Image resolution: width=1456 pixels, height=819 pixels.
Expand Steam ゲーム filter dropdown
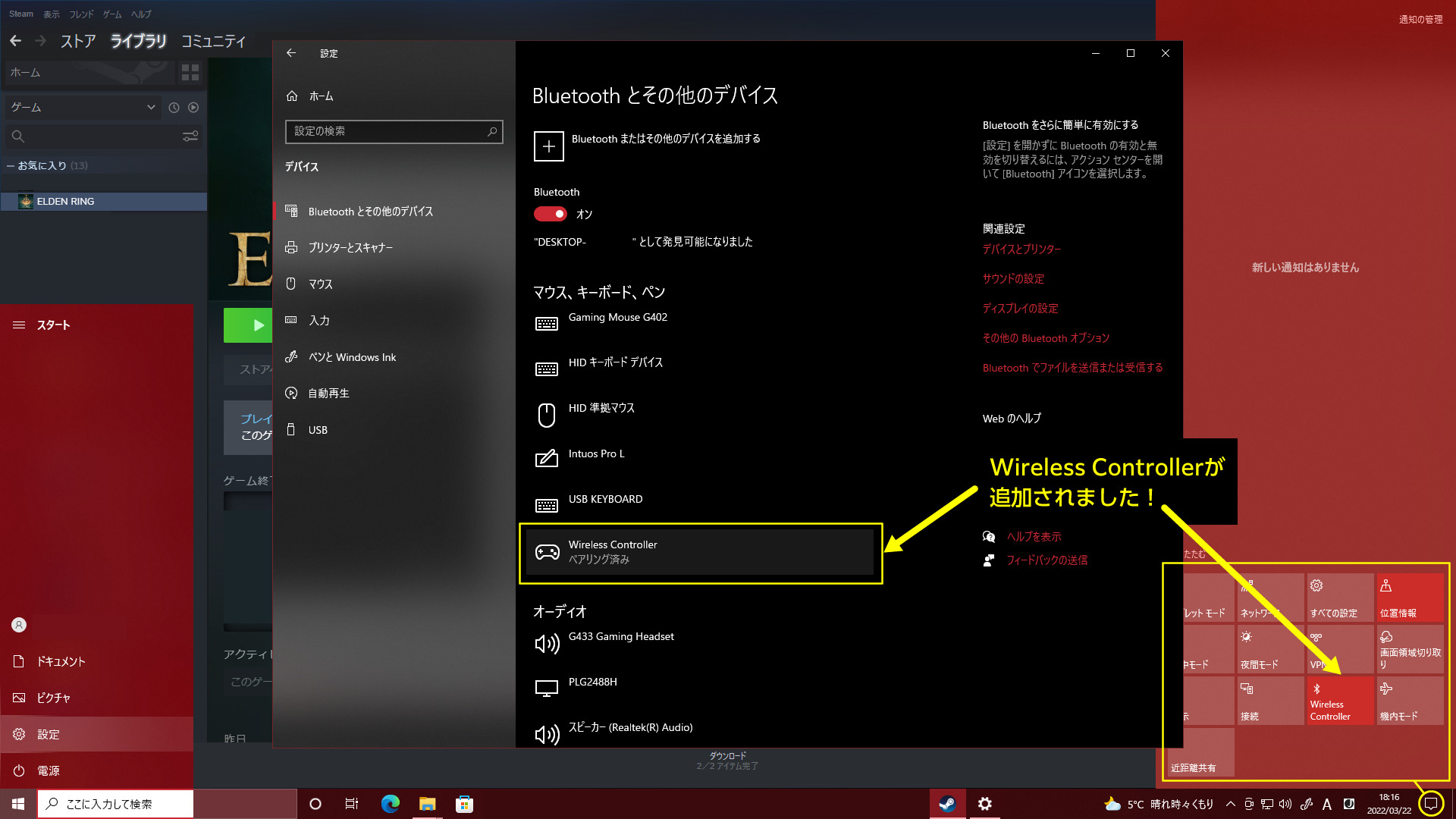(82, 108)
